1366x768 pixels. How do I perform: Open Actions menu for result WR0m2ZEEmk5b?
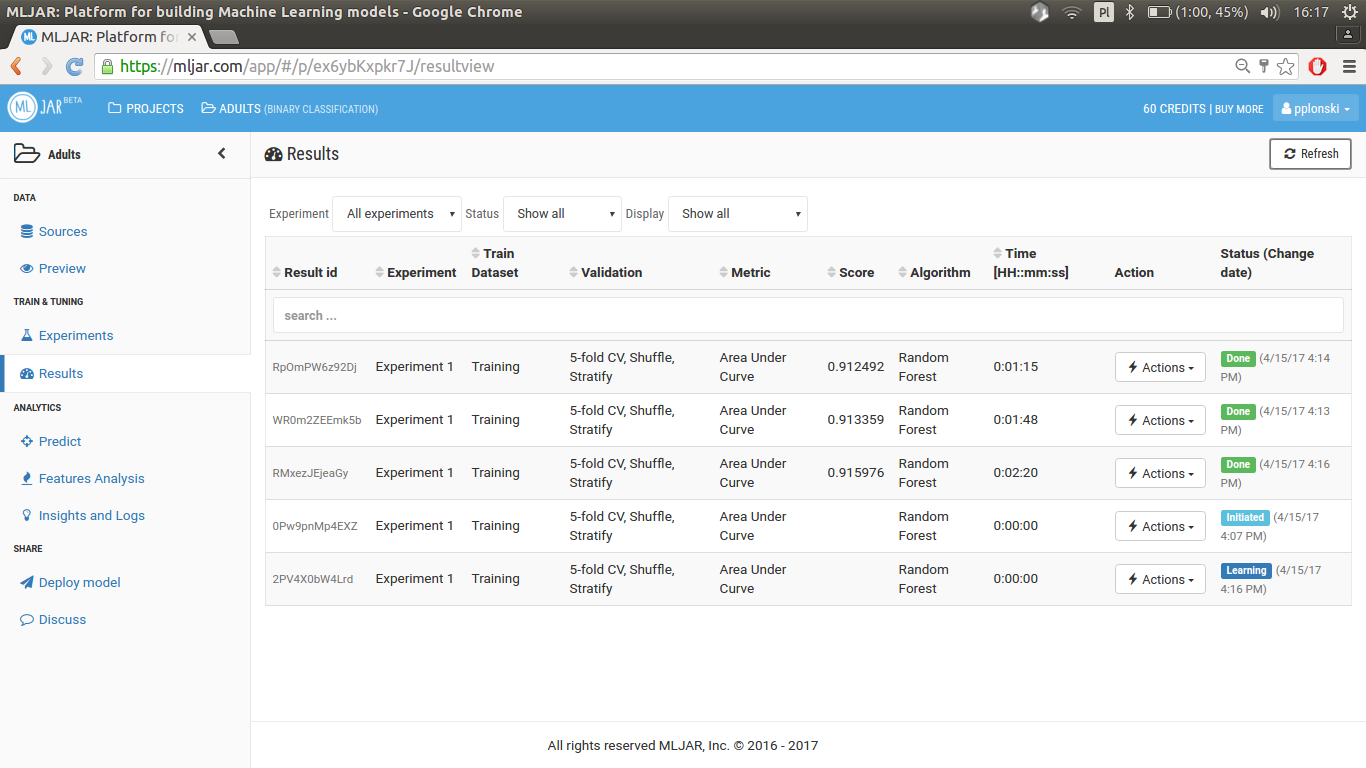click(x=1160, y=420)
